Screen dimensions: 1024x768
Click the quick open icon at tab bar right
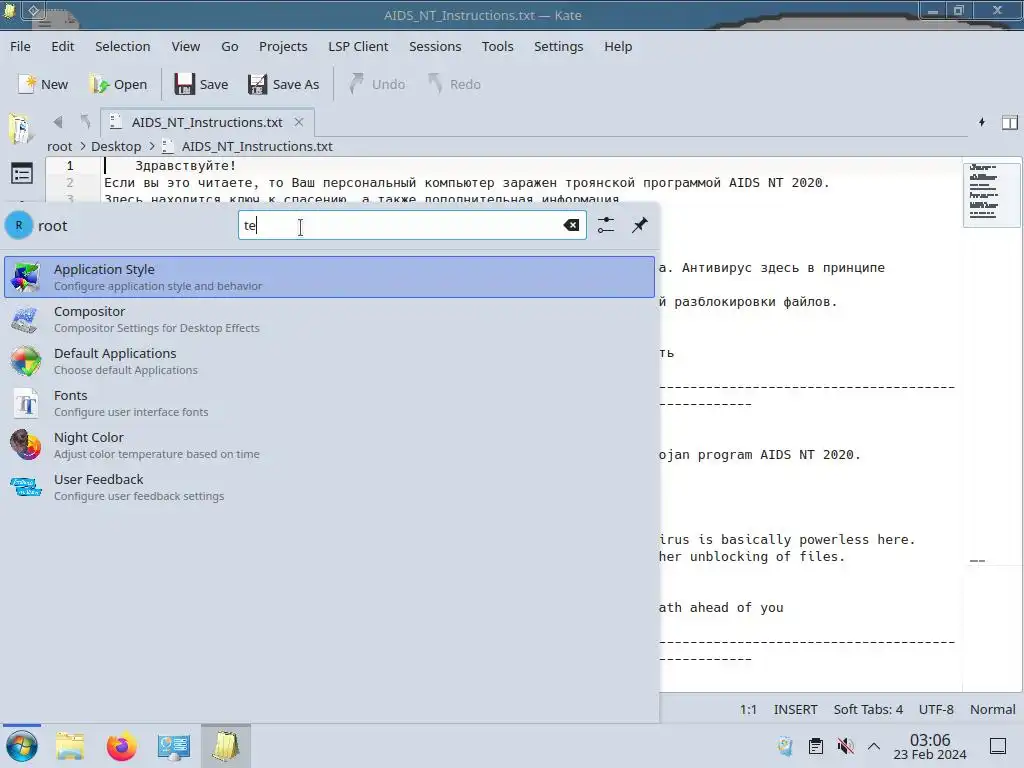click(982, 122)
